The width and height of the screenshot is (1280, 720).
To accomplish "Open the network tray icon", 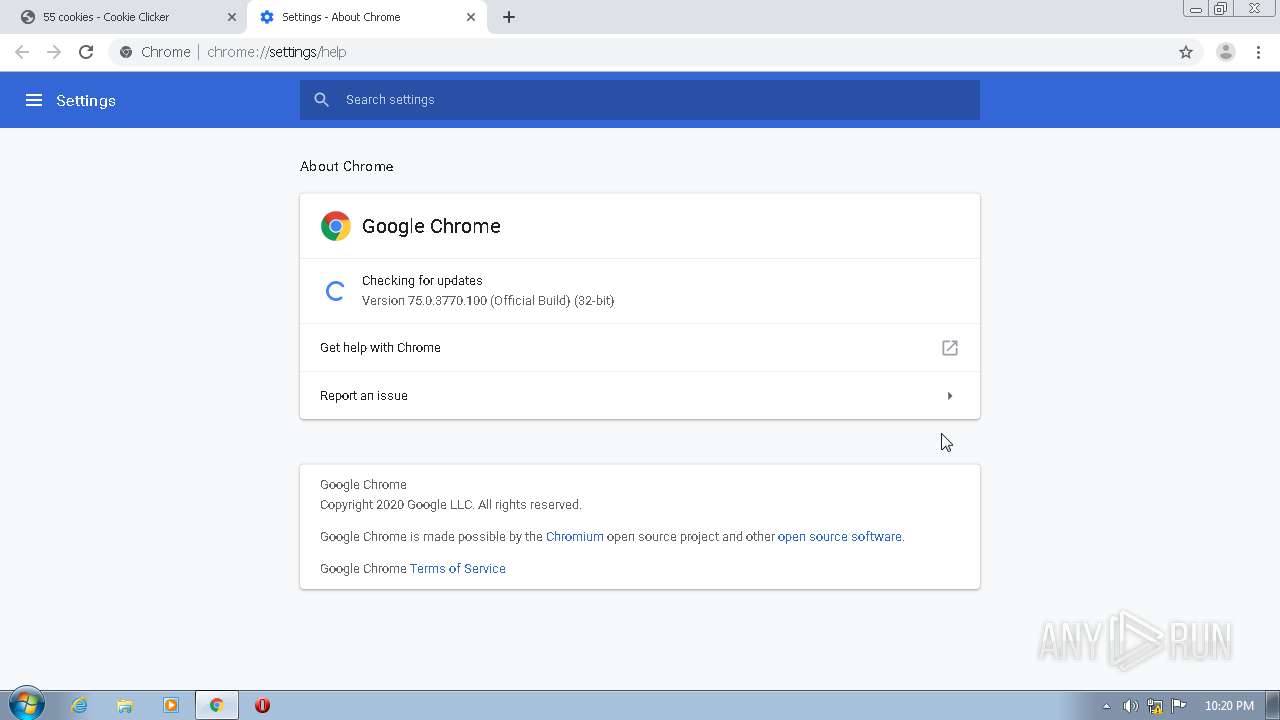I will [x=1155, y=706].
